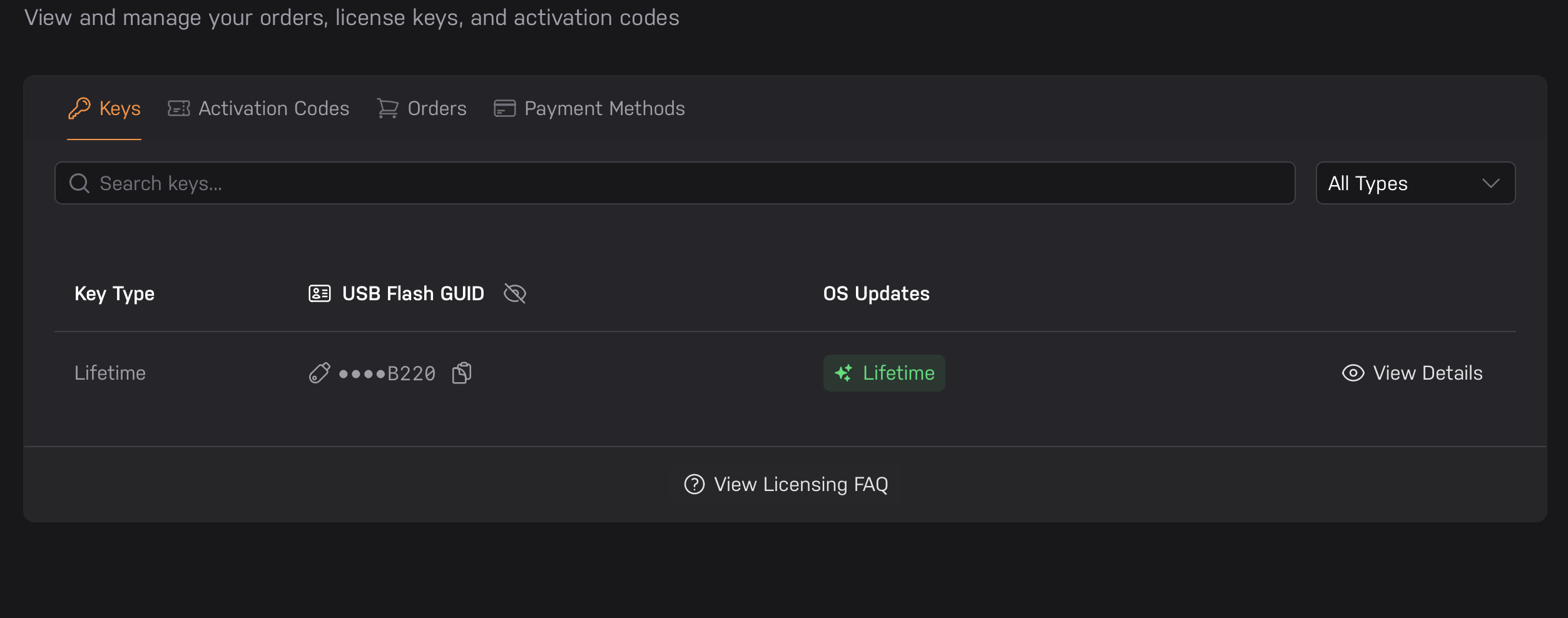Click the key icon on Keys tab
Viewport: 1568px width, 618px height.
(79, 108)
